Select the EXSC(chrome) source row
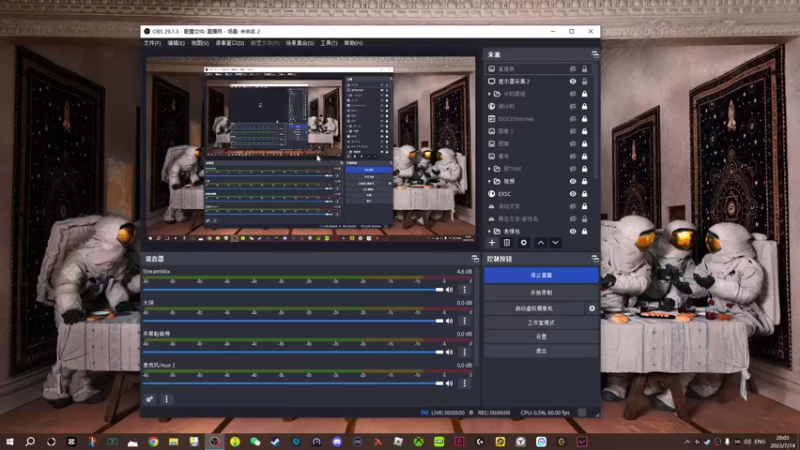800x450 pixels. coord(538,119)
